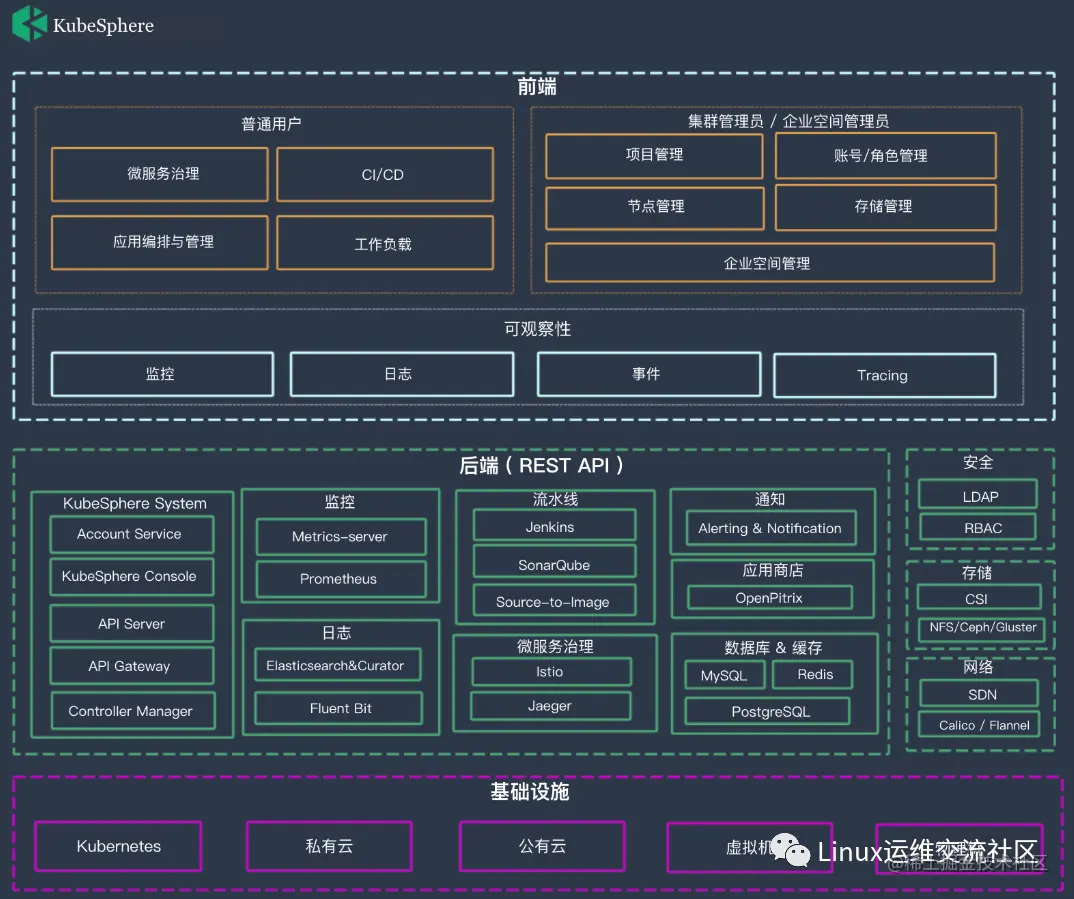1074x899 pixels.
Task: Open the 企业空间管理 menu entry
Action: point(769,263)
